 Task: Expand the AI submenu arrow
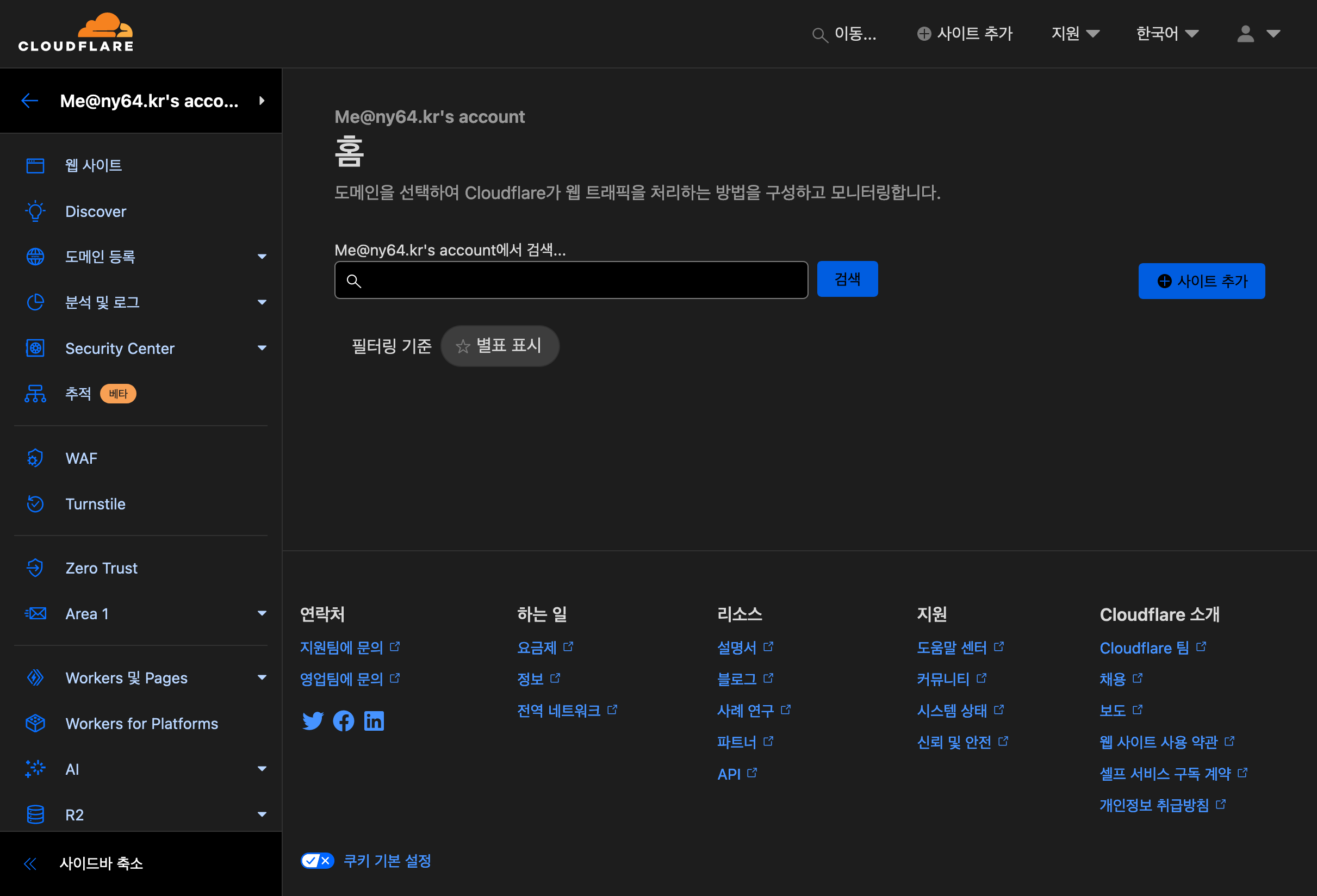click(262, 769)
